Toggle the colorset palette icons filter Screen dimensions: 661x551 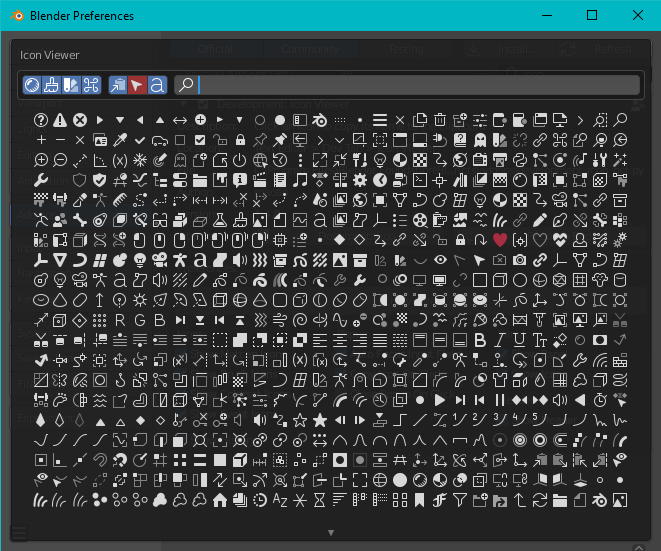tap(71, 85)
